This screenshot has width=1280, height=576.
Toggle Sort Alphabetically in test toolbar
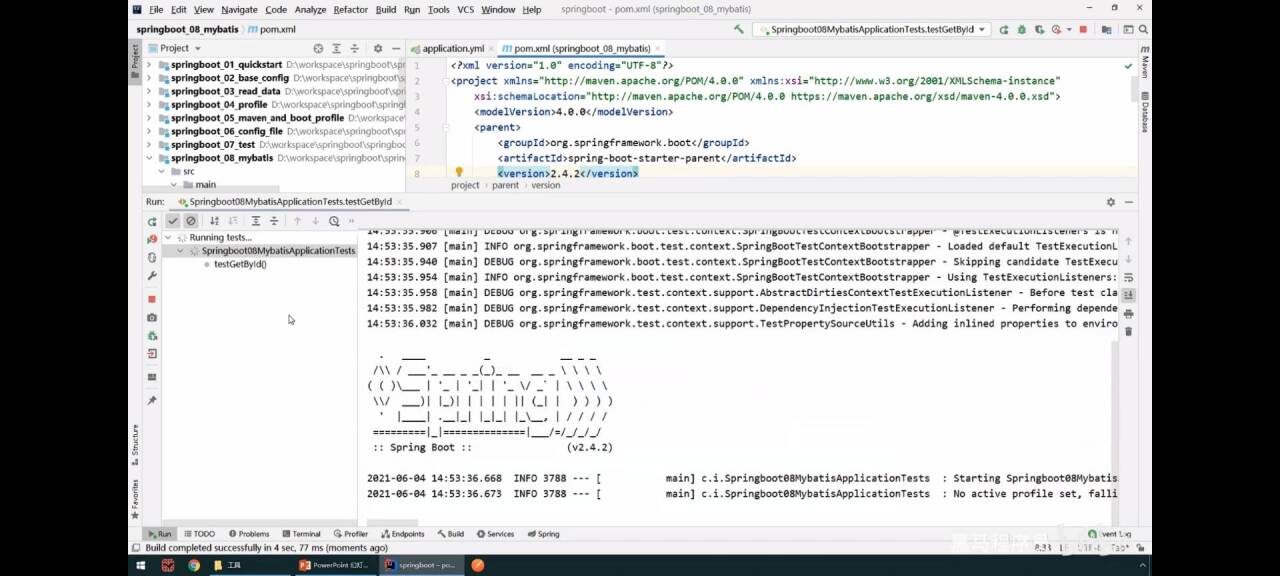(x=214, y=221)
